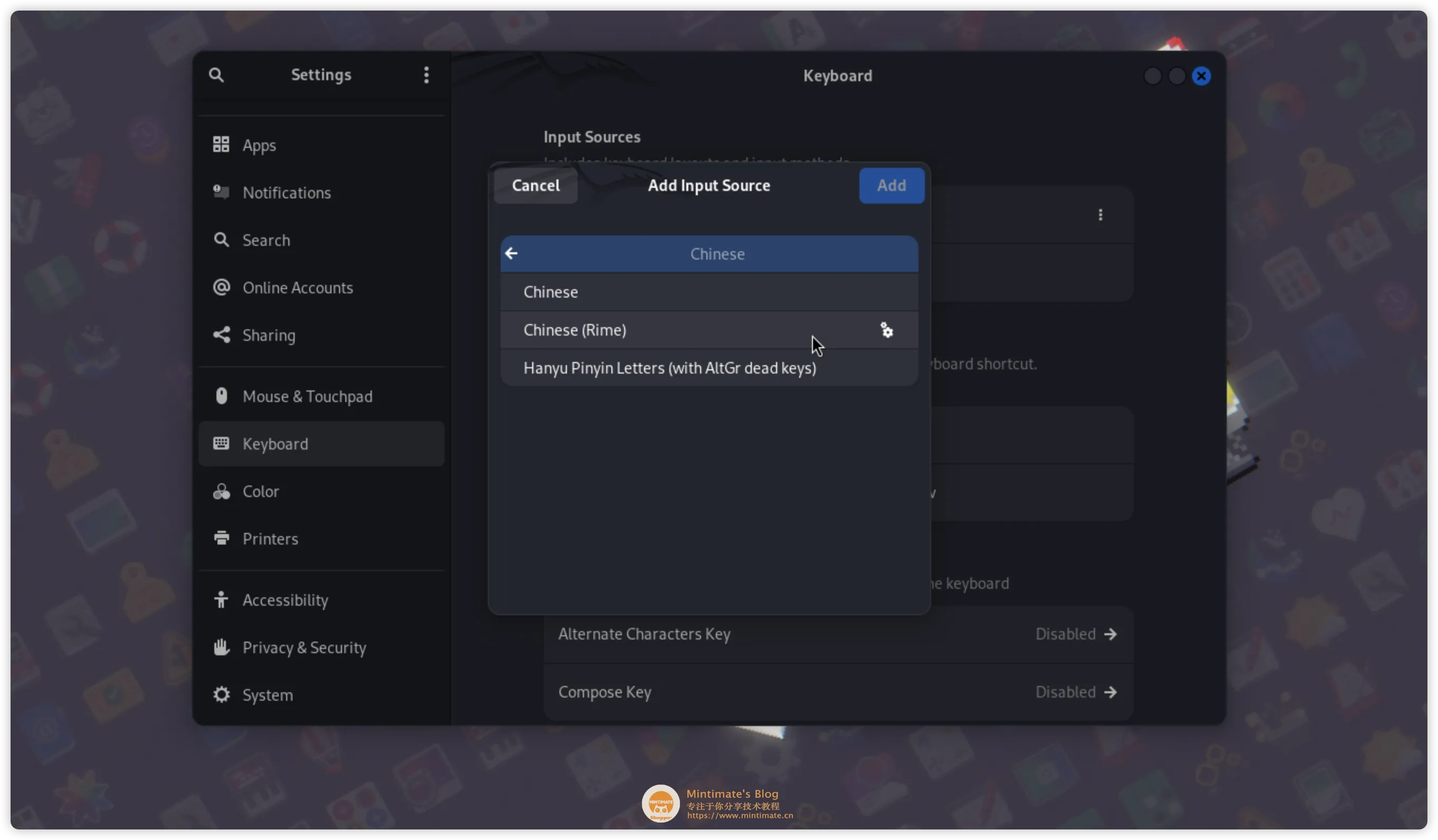Click the Online Accounts icon in sidebar
1438x840 pixels.
pyautogui.click(x=220, y=287)
